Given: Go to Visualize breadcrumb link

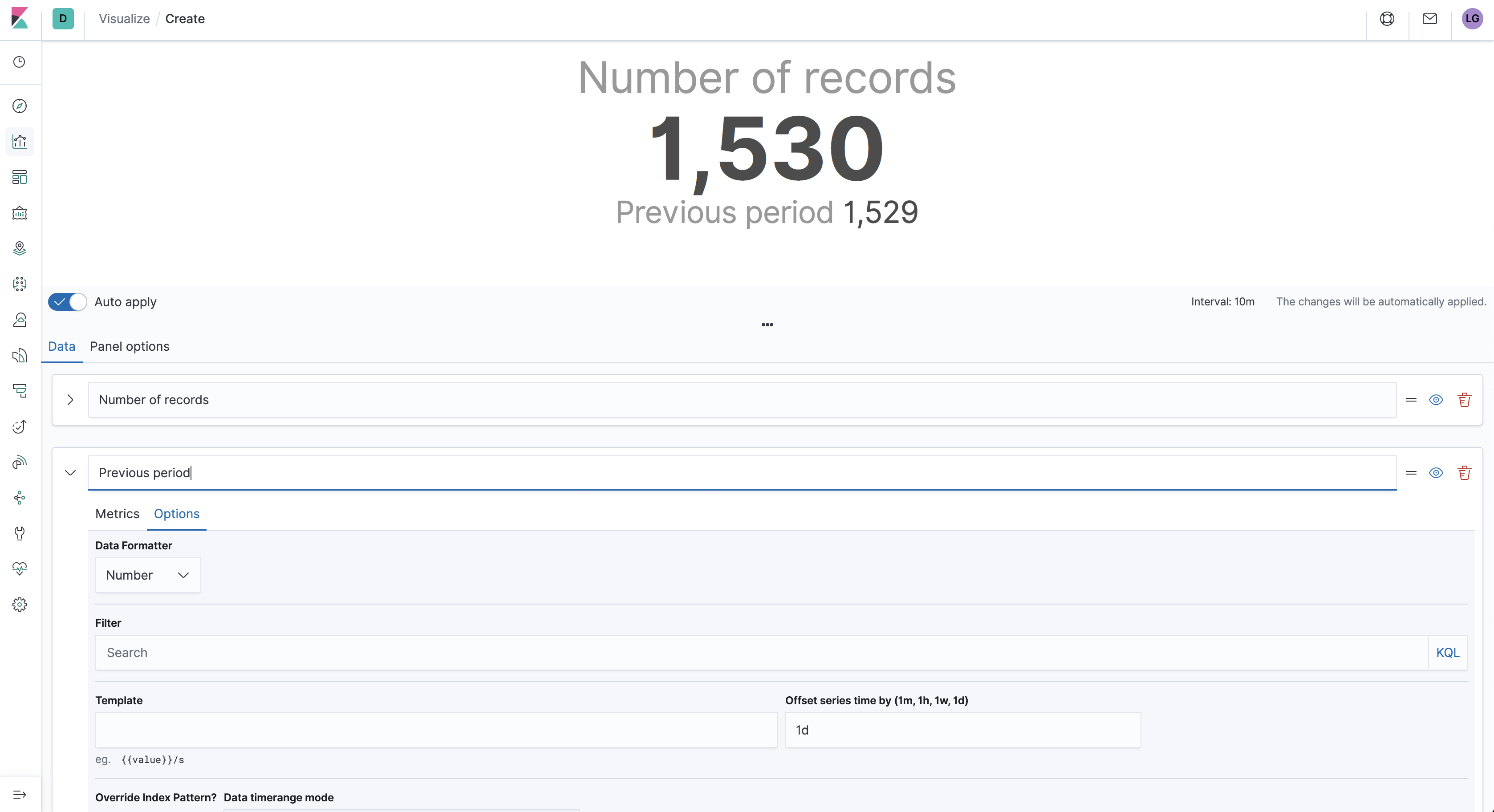Looking at the screenshot, I should 124,19.
